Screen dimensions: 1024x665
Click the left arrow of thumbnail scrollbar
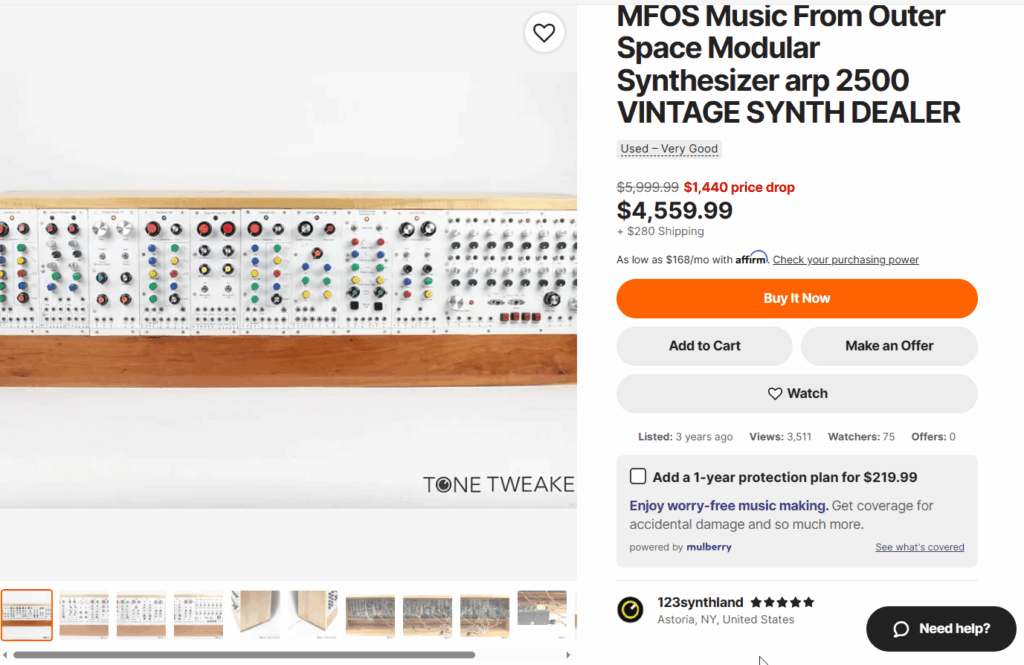click(5, 655)
